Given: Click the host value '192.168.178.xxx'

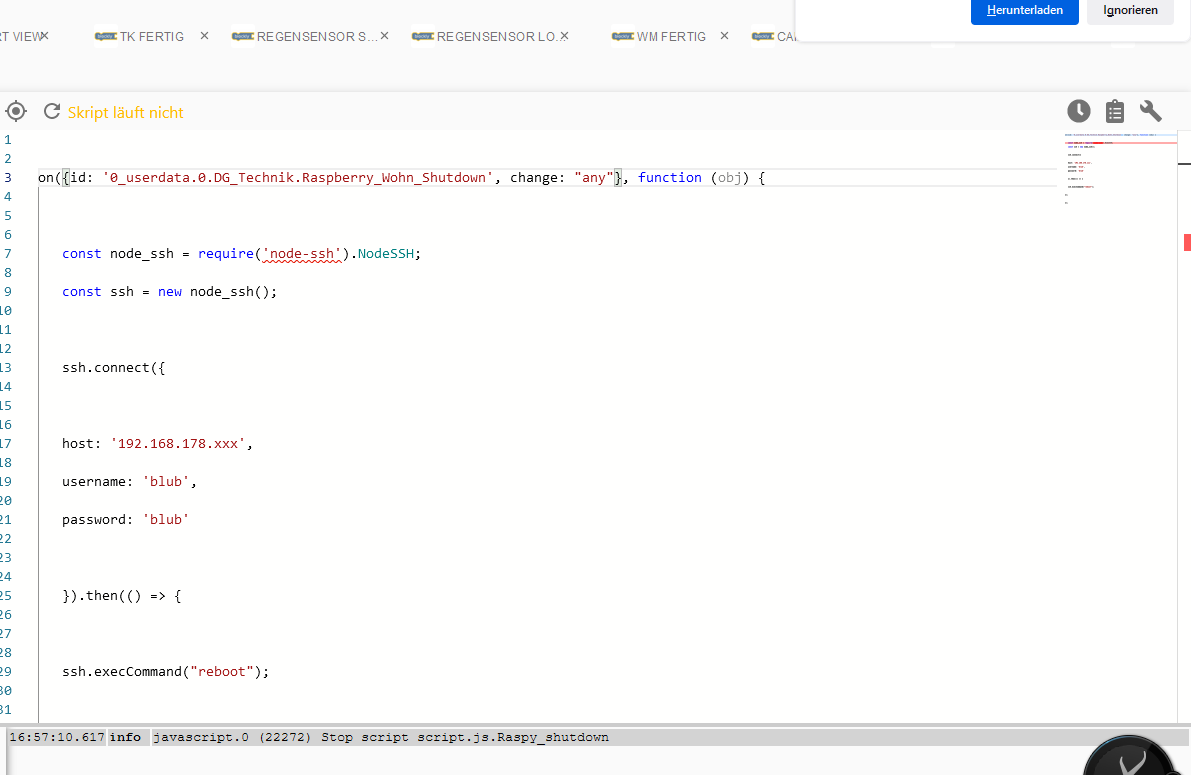Looking at the screenshot, I should pyautogui.click(x=178, y=444).
